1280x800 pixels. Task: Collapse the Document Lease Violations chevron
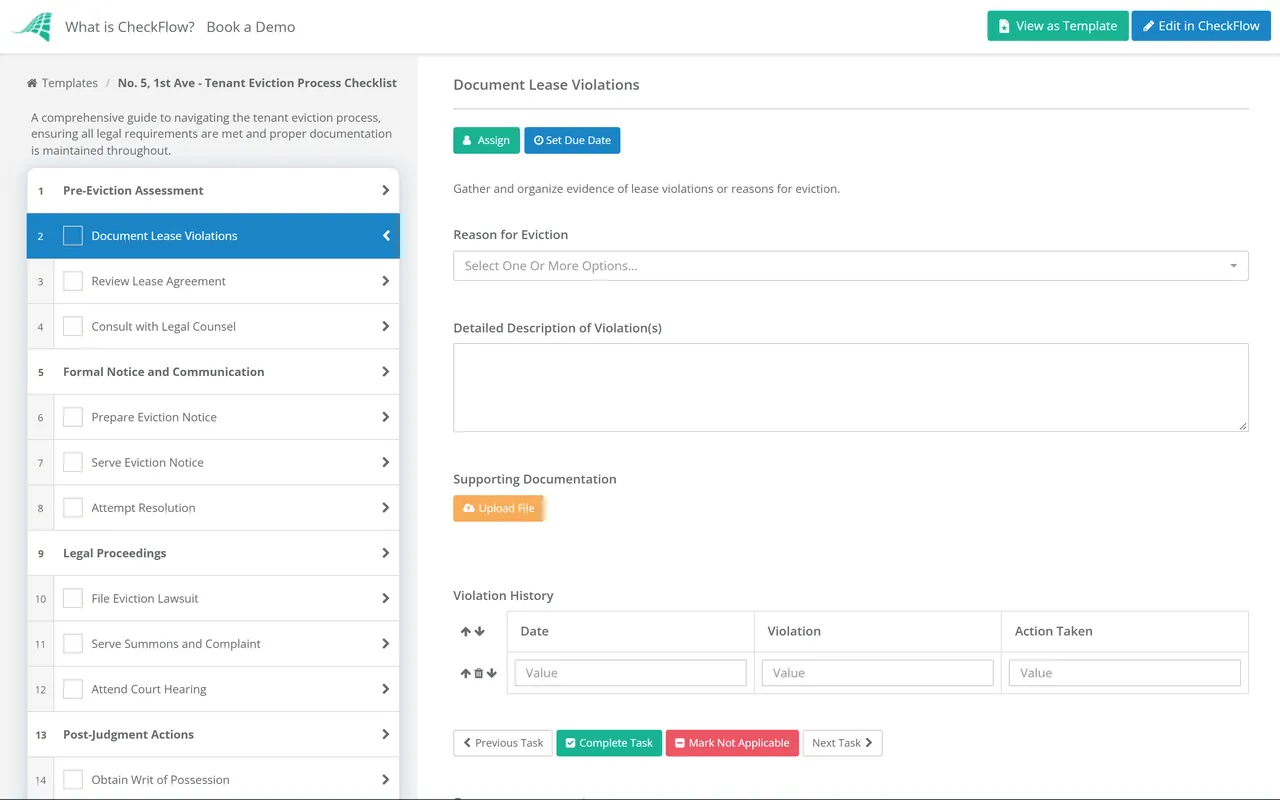386,236
